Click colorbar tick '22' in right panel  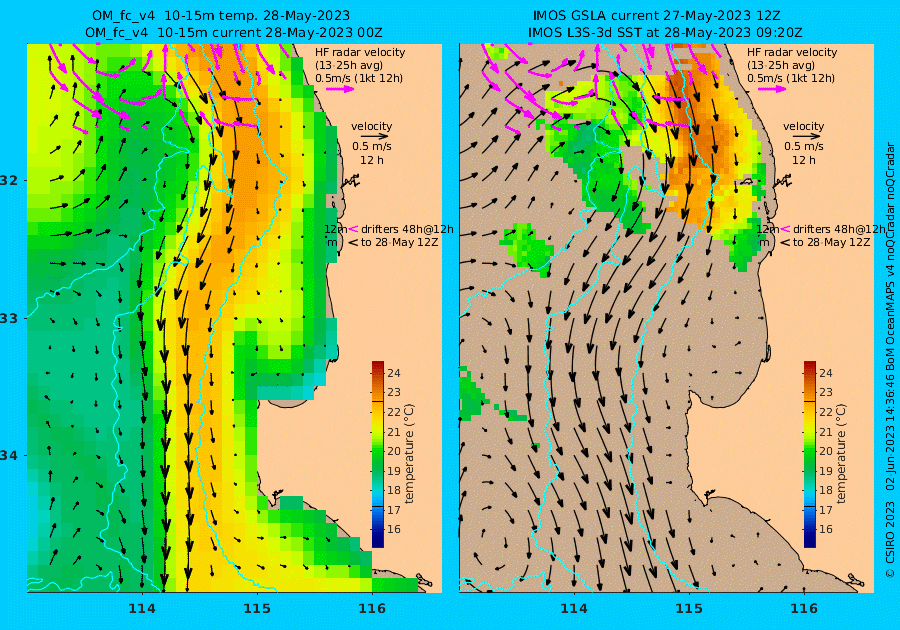[825, 412]
